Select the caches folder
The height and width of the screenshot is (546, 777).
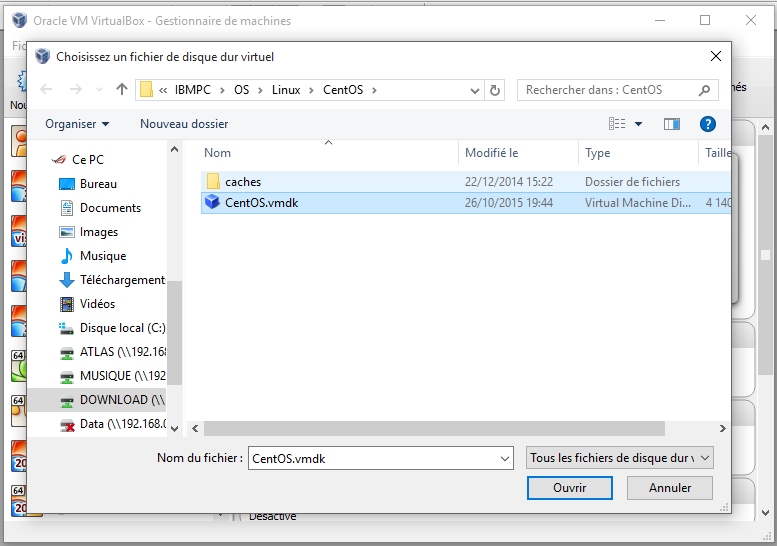point(466,182)
